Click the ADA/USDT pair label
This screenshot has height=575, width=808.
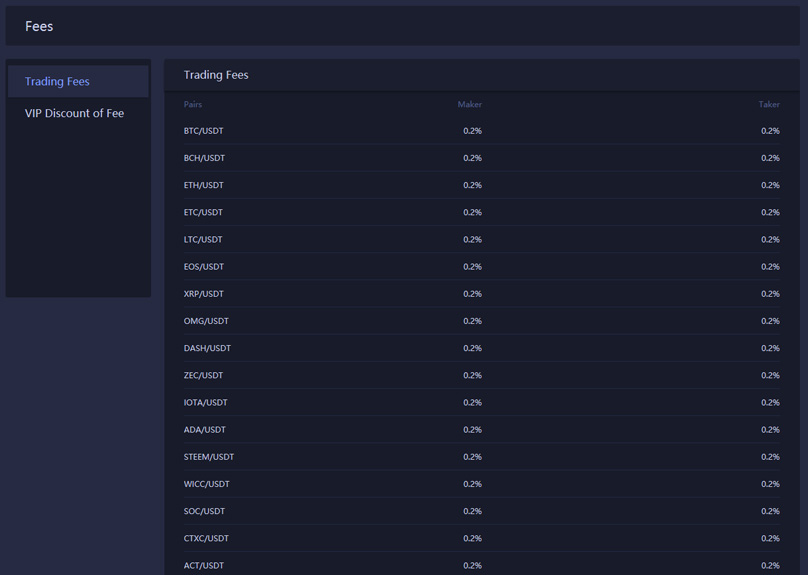205,430
